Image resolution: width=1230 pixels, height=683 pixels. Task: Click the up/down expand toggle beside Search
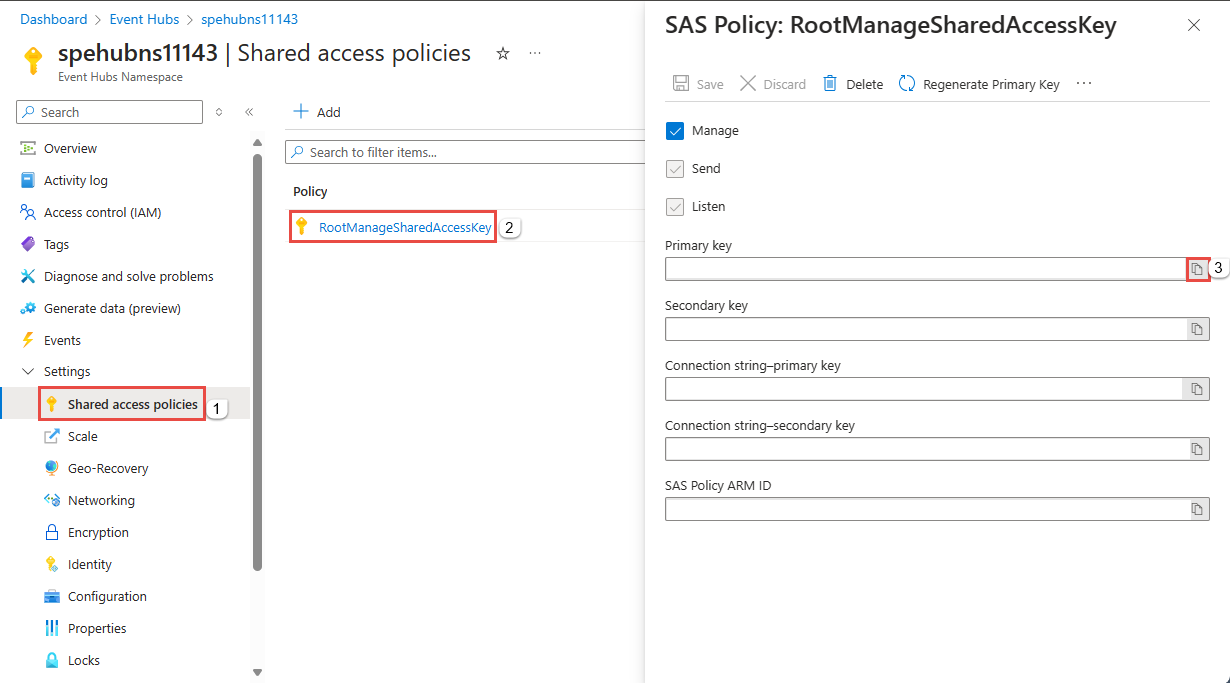[x=219, y=112]
